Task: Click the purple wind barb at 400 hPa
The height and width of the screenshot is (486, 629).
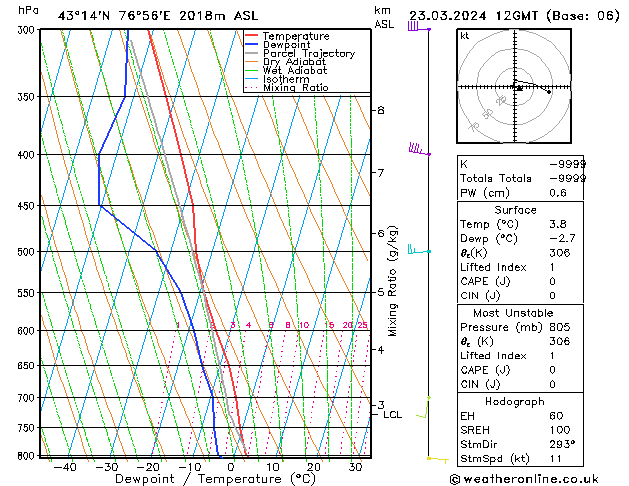Action: (x=419, y=149)
